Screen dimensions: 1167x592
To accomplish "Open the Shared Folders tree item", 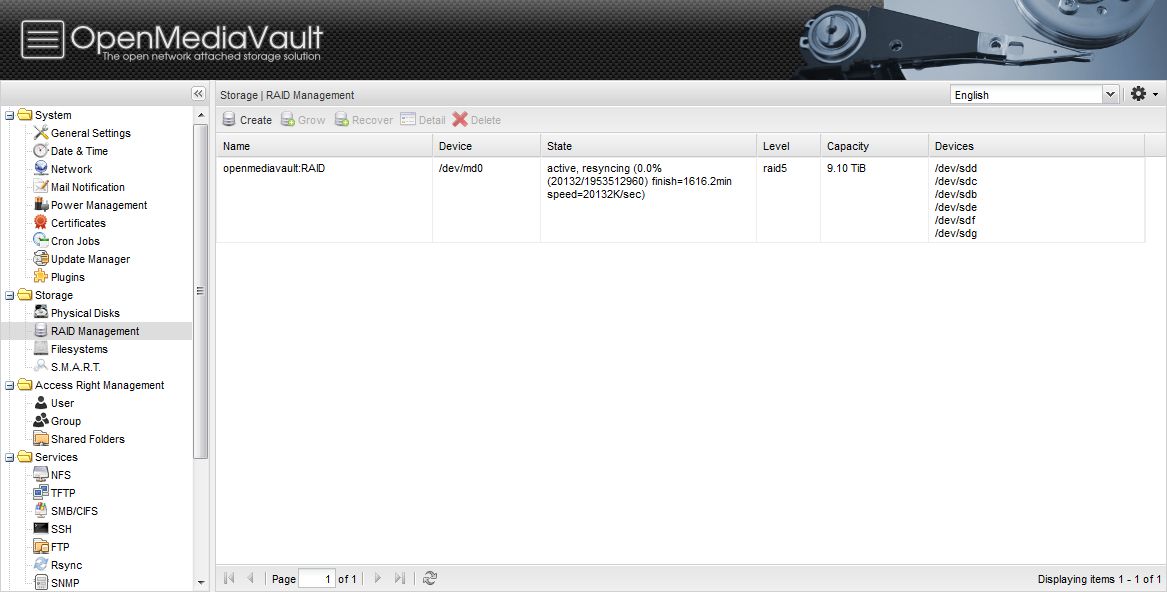I will coord(88,439).
